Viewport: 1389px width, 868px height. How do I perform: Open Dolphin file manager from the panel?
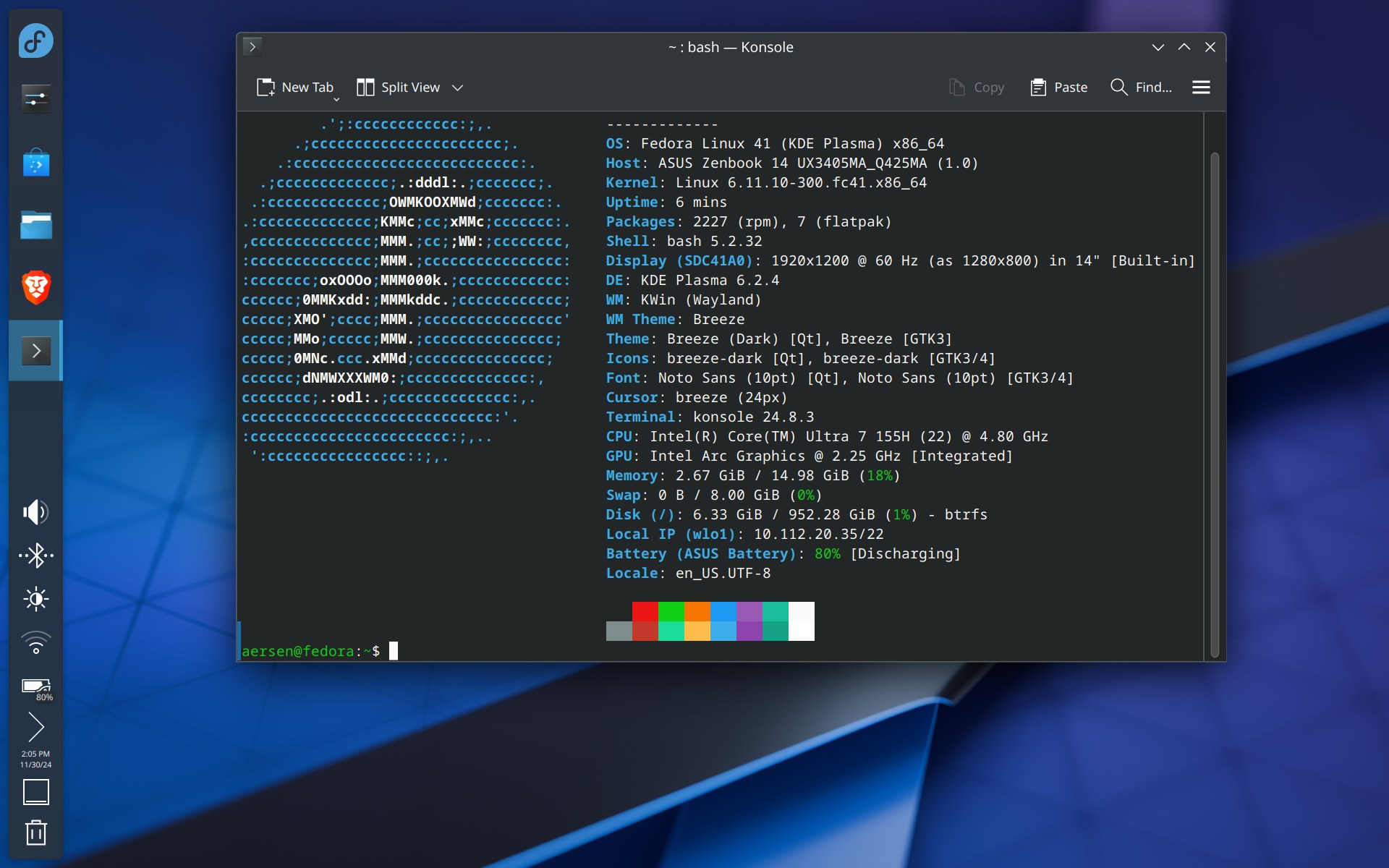coord(35,225)
